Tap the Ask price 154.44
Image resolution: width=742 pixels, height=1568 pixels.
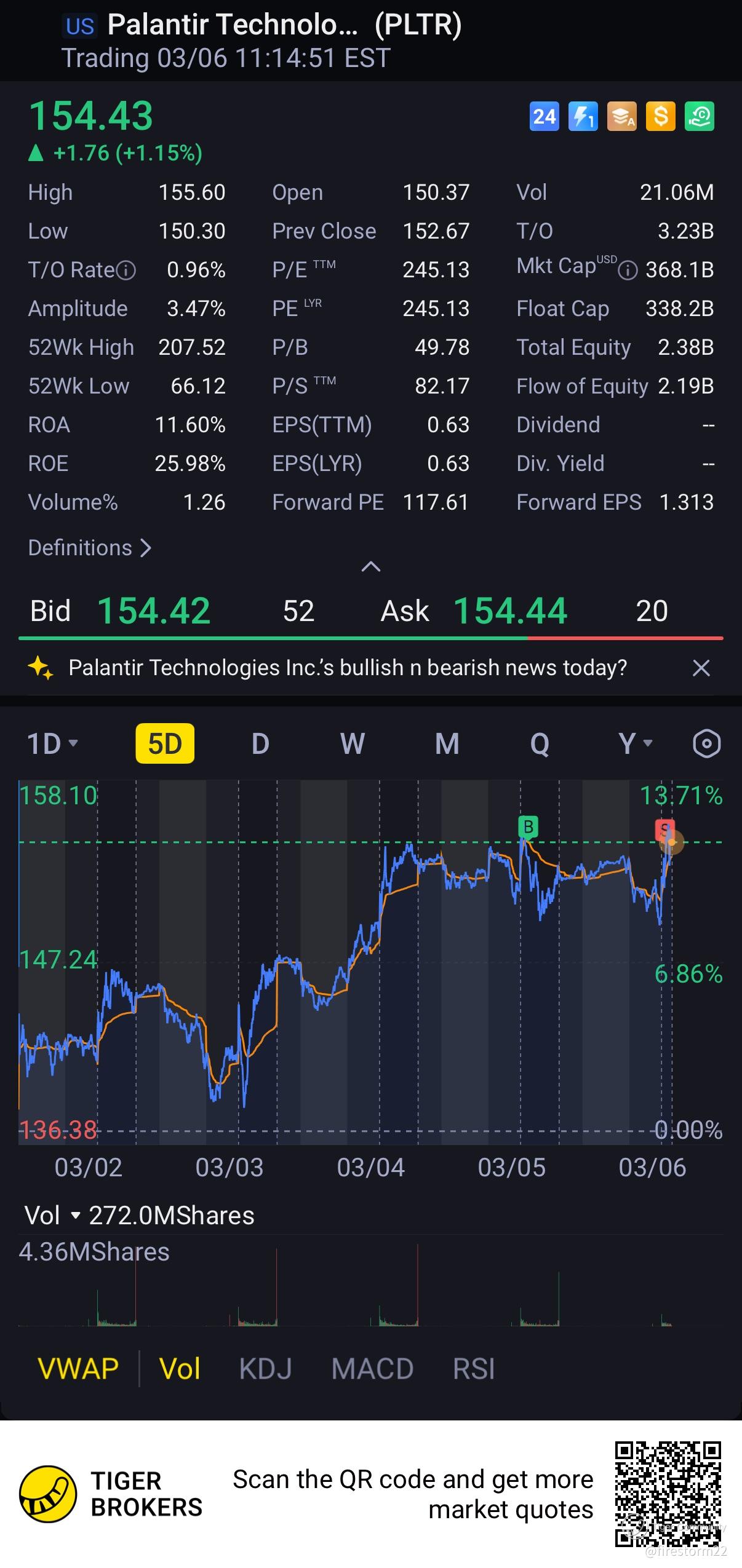(510, 611)
